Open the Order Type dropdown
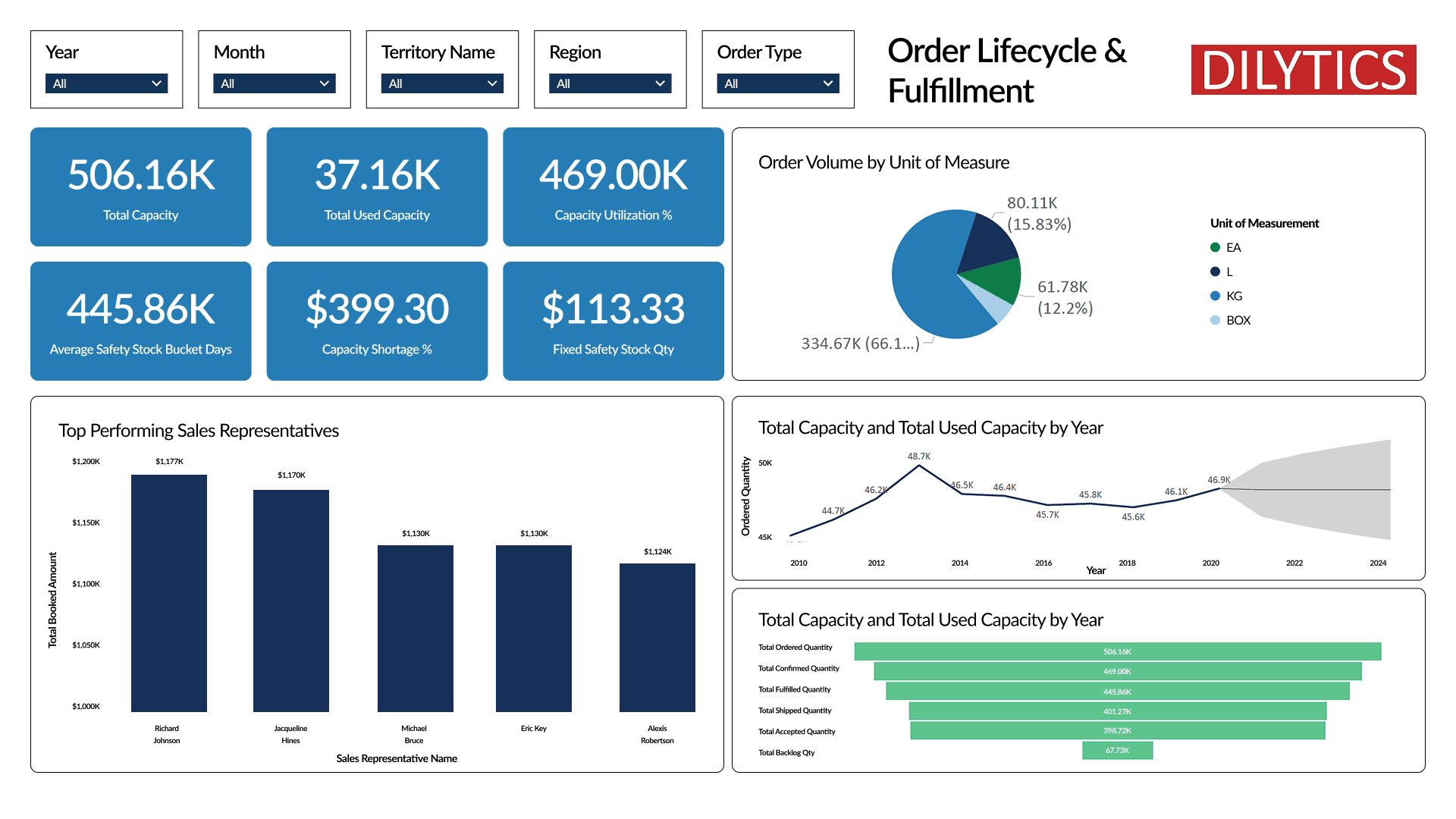Image resolution: width=1456 pixels, height=819 pixels. 777,83
